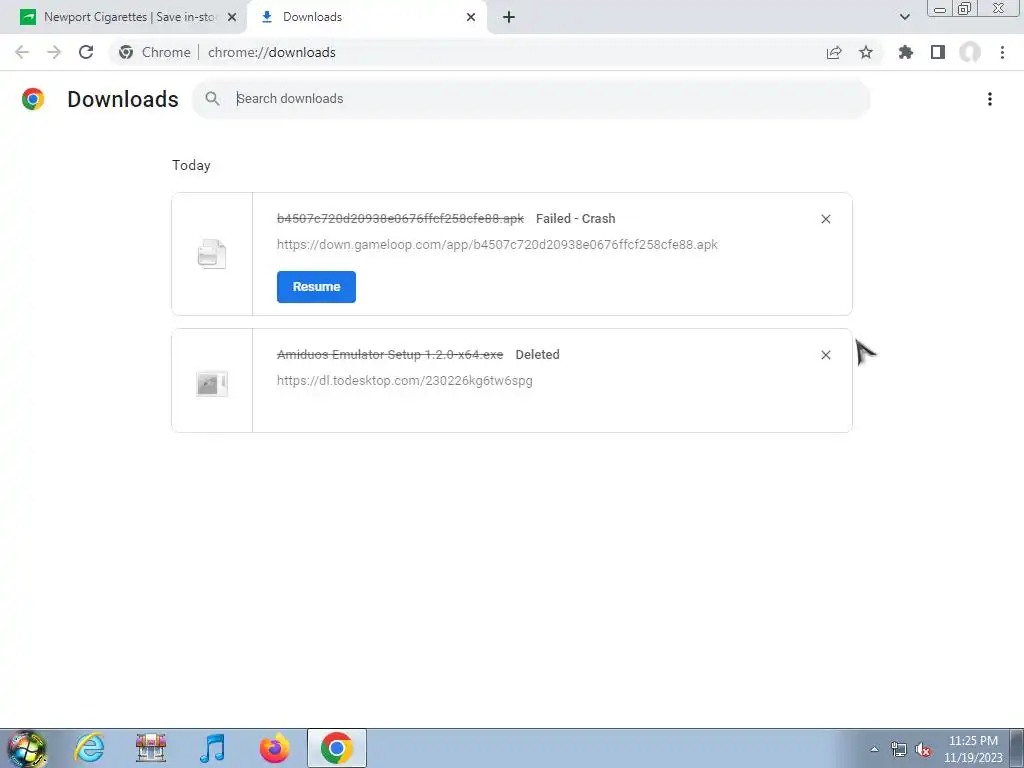The width and height of the screenshot is (1024, 768).
Task: Reload the page with refresh icon
Action: pyautogui.click(x=86, y=52)
